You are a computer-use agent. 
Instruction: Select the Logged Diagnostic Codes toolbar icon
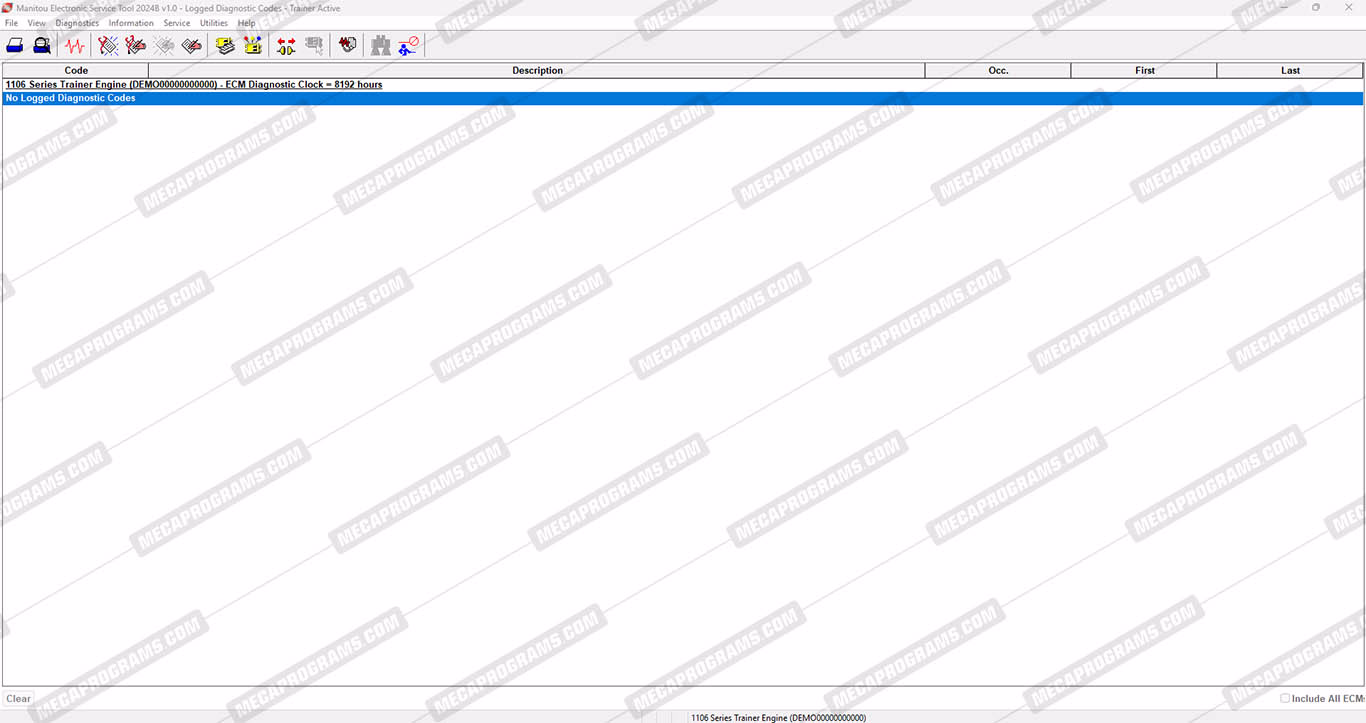click(136, 45)
